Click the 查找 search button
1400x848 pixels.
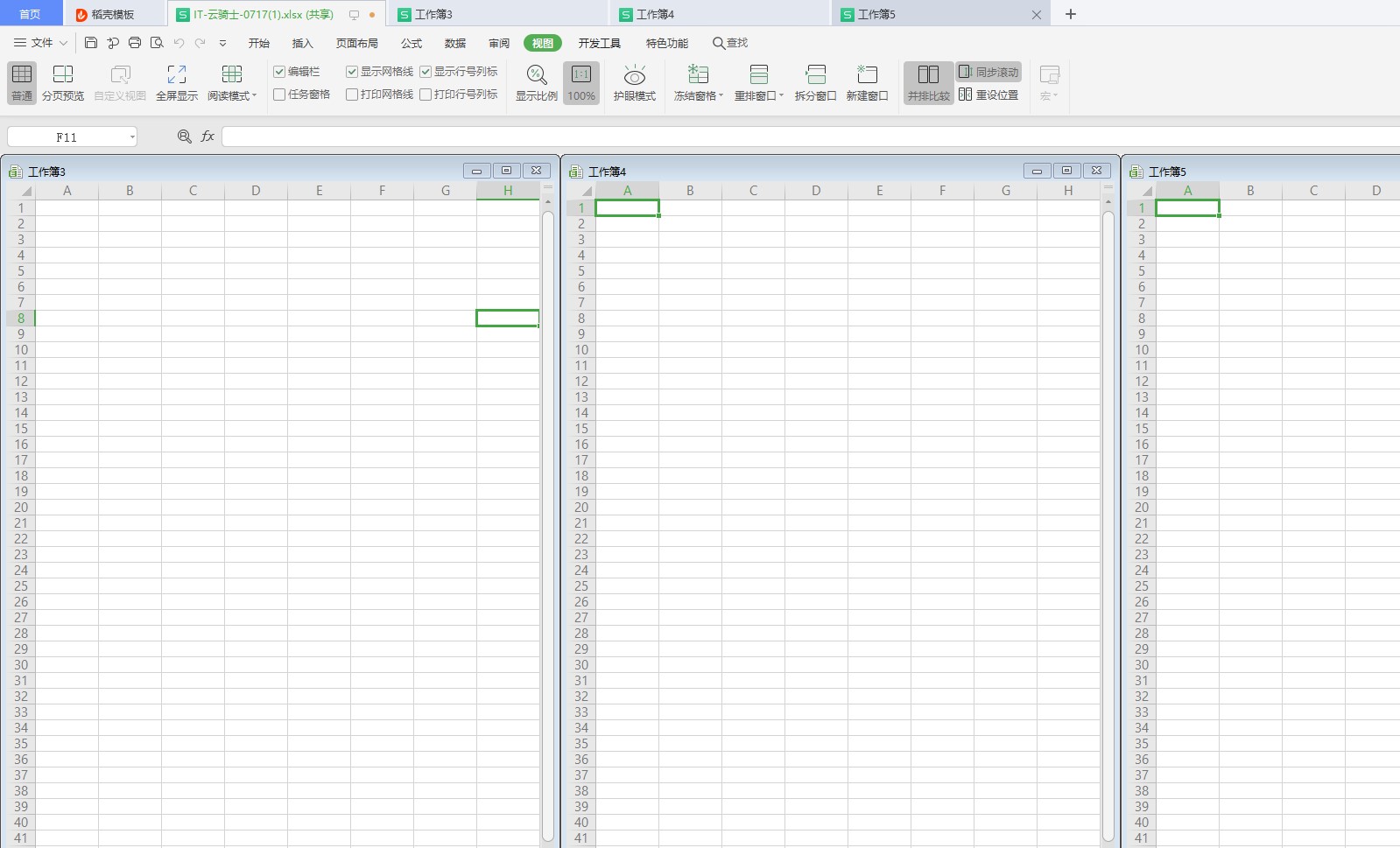click(x=730, y=43)
